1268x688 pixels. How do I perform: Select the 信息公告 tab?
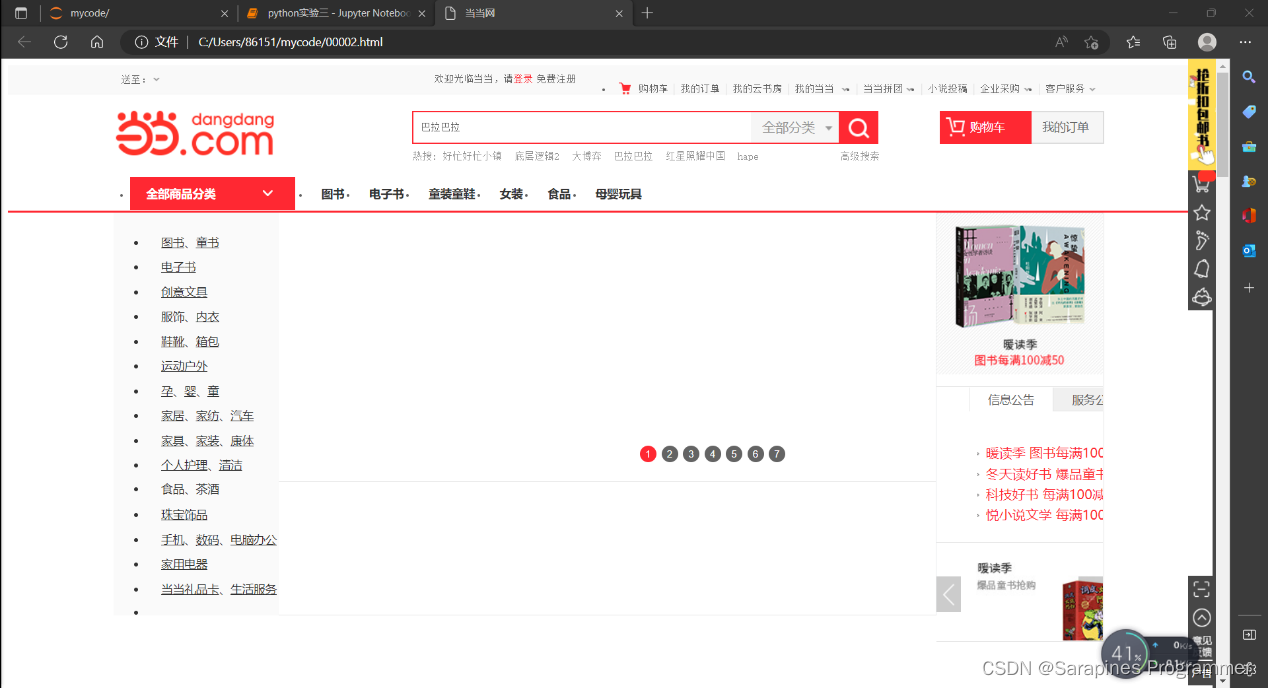pyautogui.click(x=1011, y=400)
